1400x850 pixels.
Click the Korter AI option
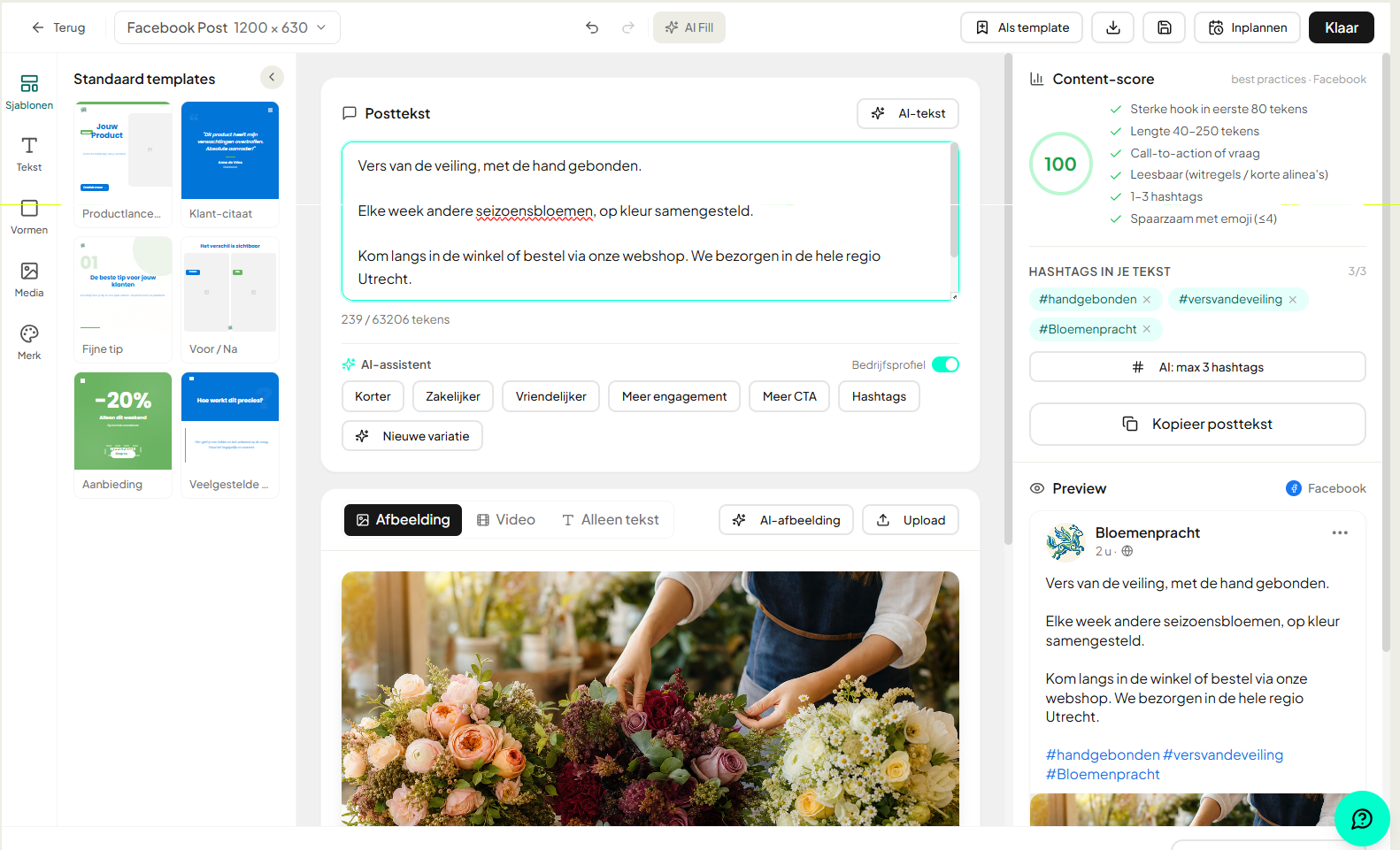pos(373,396)
